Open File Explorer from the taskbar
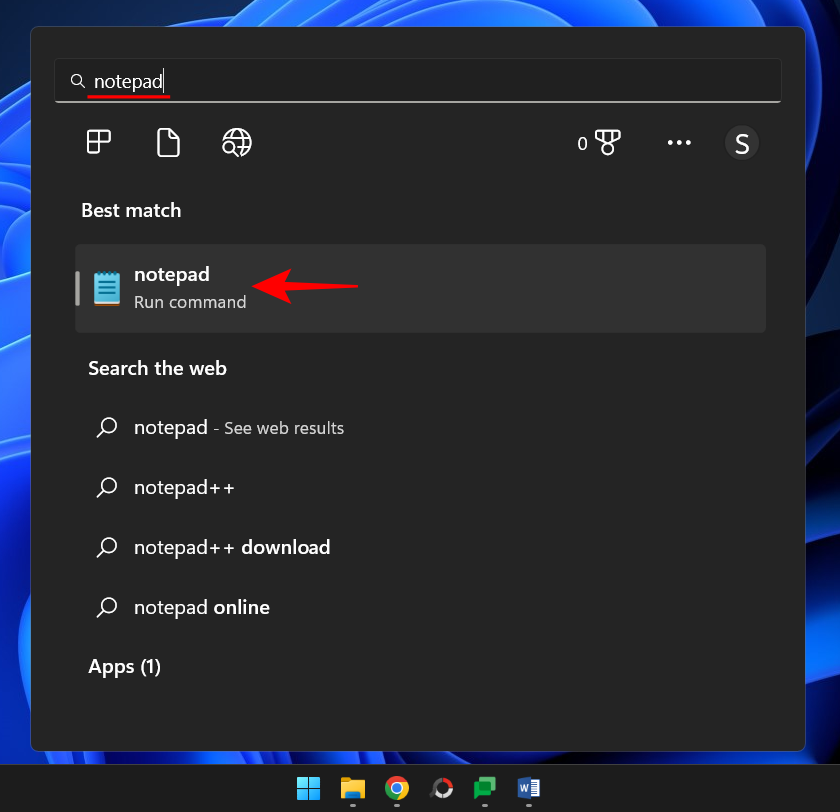This screenshot has width=840, height=812. [x=352, y=789]
